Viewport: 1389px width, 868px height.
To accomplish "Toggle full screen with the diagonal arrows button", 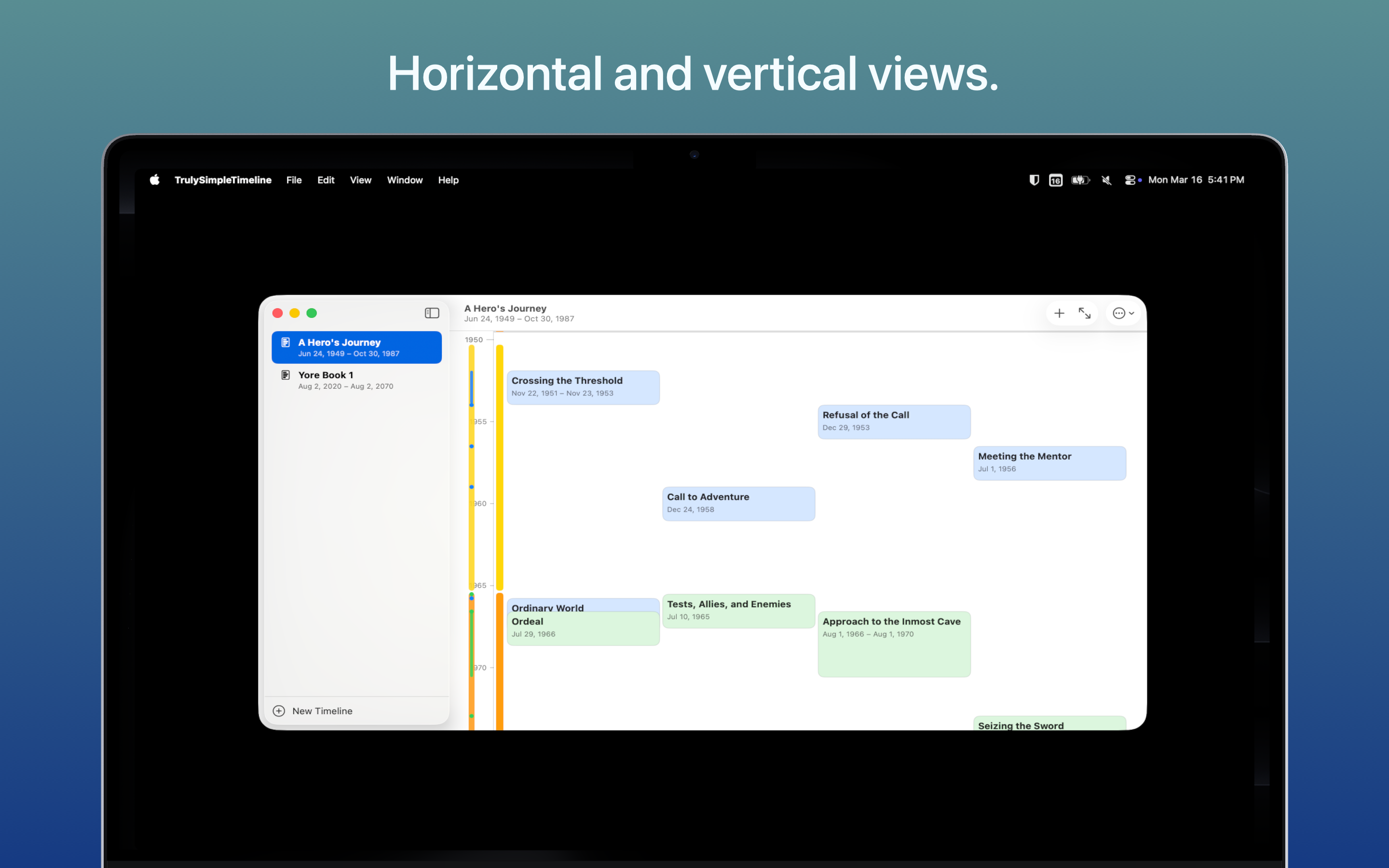I will pos(1085,313).
